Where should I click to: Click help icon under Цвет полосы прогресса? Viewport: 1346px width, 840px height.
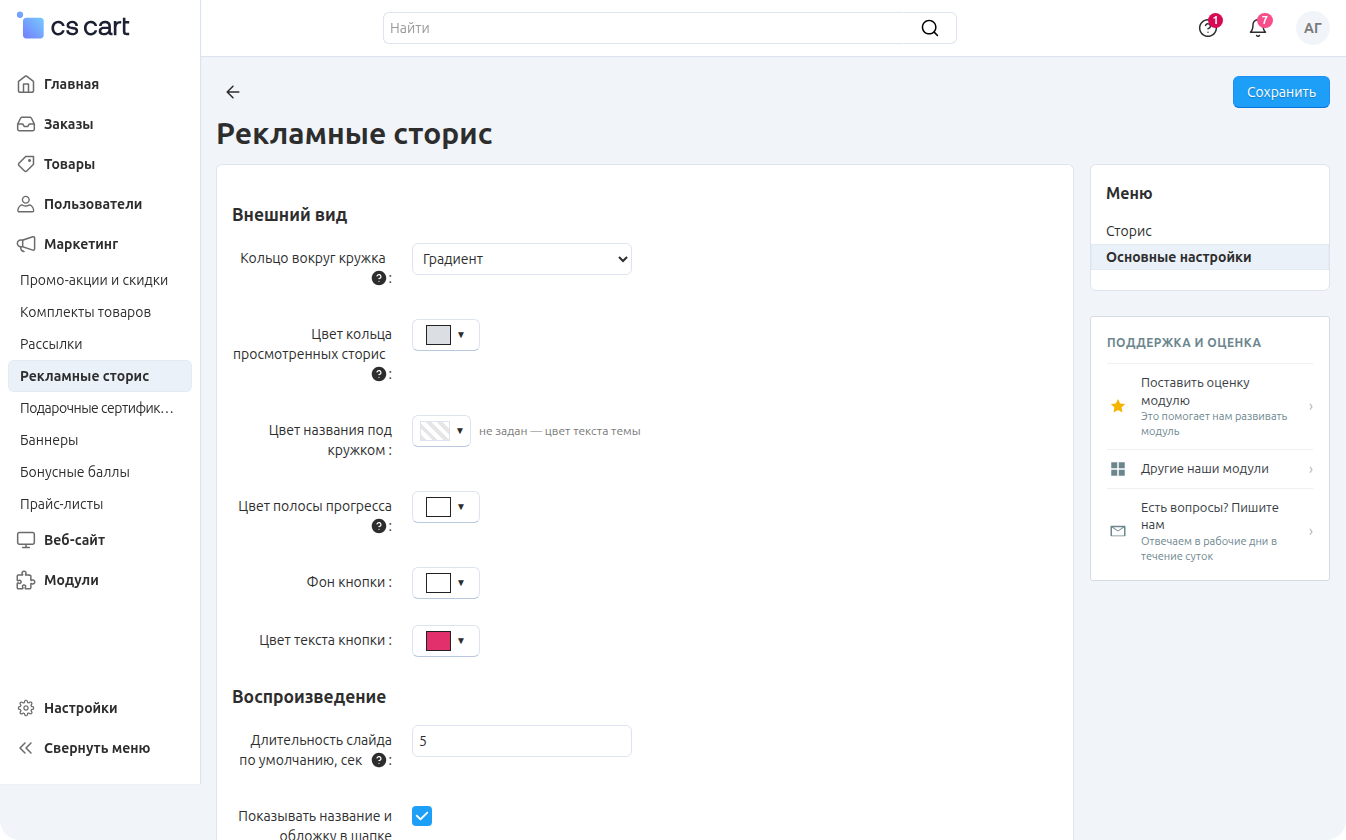click(379, 526)
